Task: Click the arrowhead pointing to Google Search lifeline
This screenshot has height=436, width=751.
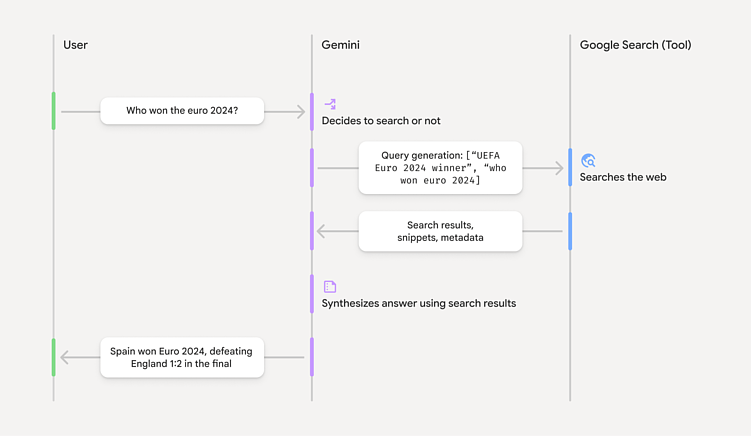Action: pyautogui.click(x=559, y=168)
